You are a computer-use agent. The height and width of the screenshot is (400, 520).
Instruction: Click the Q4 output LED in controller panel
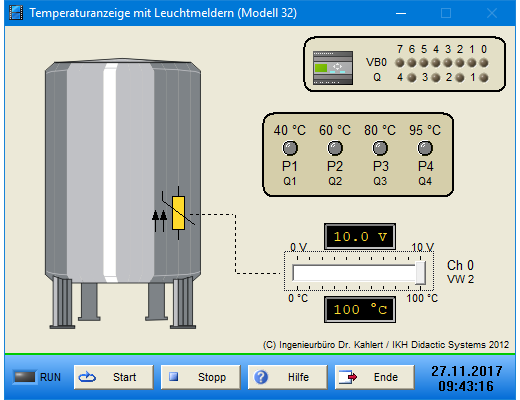pyautogui.click(x=412, y=78)
